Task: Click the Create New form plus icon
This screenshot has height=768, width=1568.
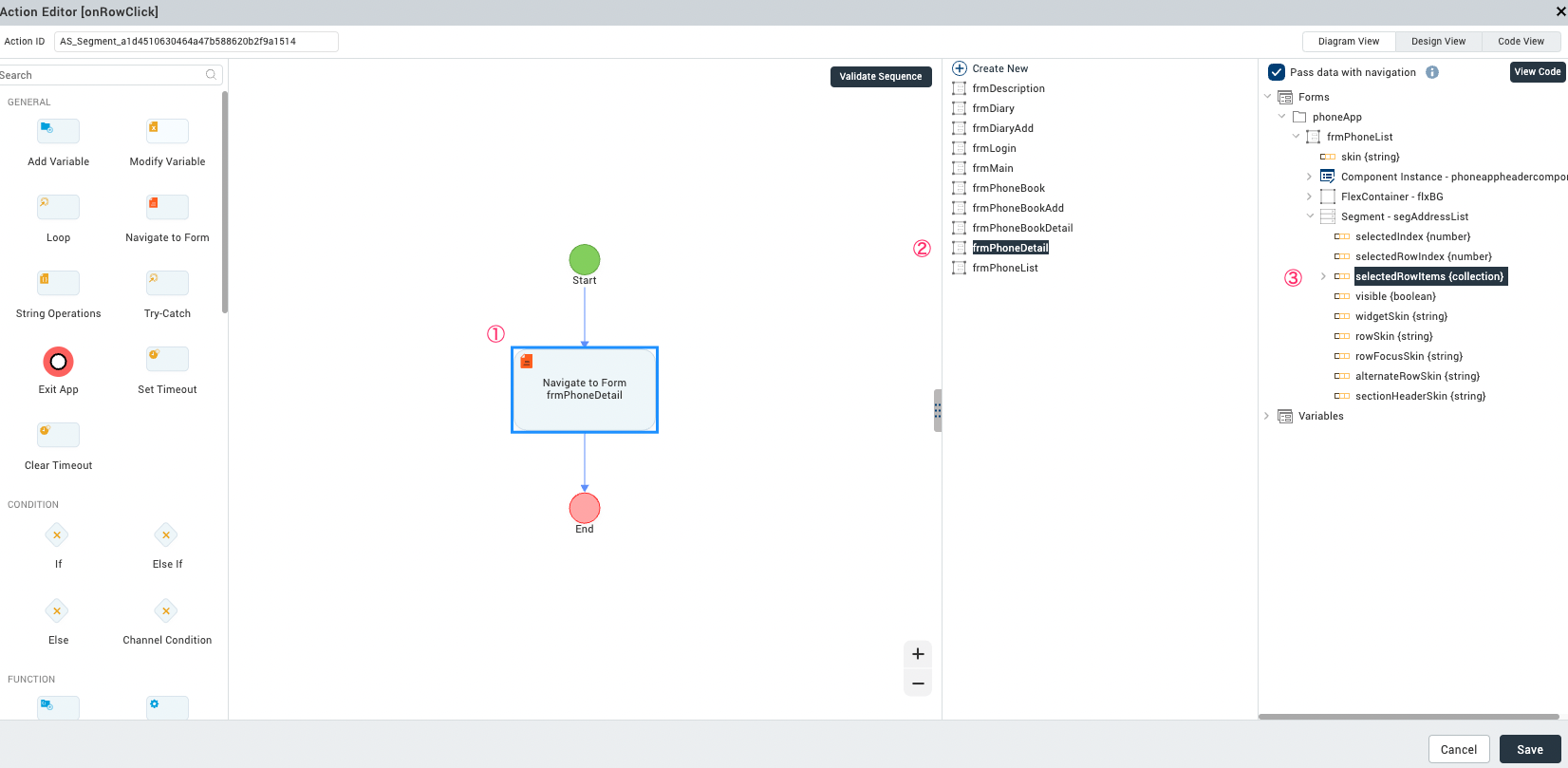Action: (x=960, y=68)
